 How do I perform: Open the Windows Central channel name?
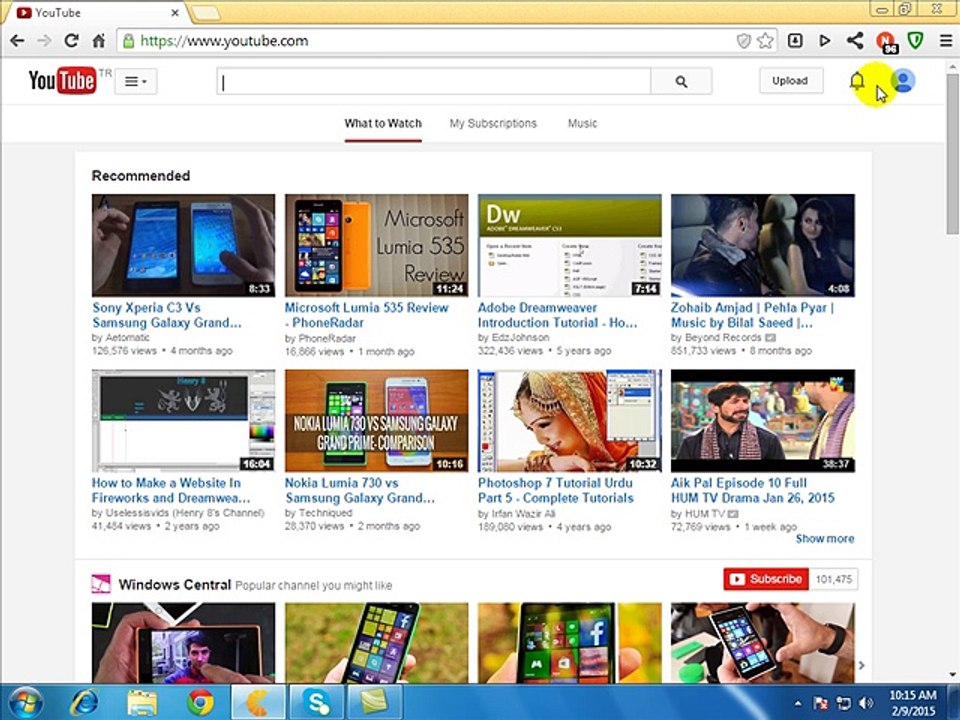[x=174, y=585]
